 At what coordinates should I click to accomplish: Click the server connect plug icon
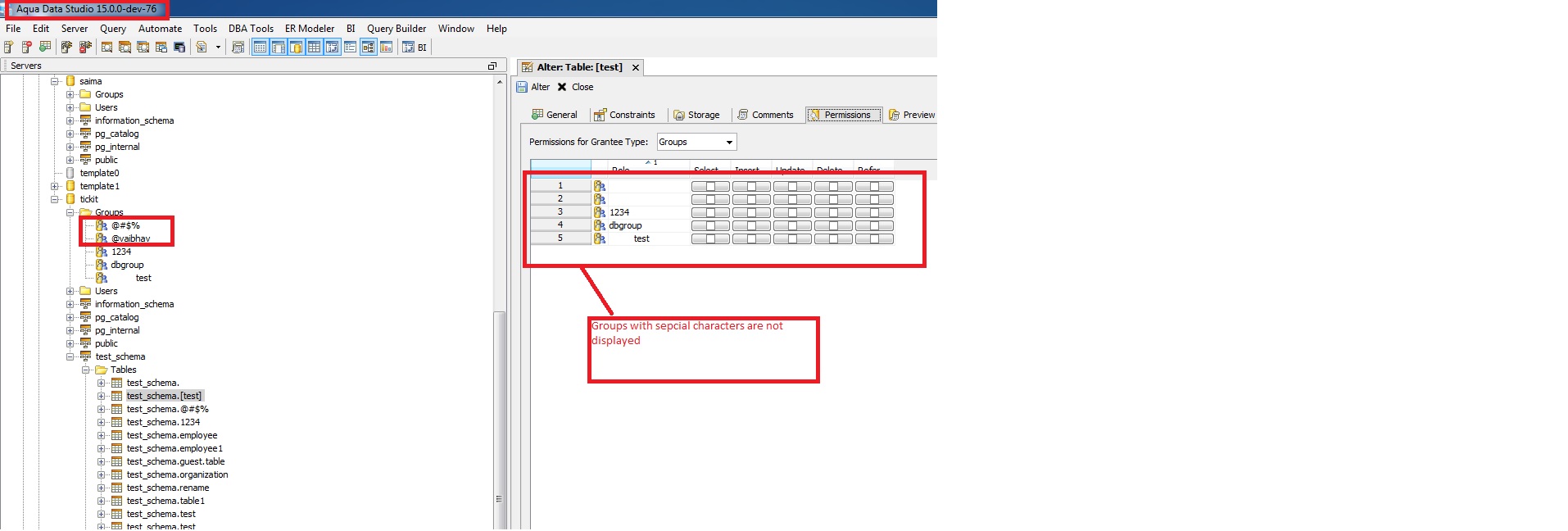click(66, 47)
